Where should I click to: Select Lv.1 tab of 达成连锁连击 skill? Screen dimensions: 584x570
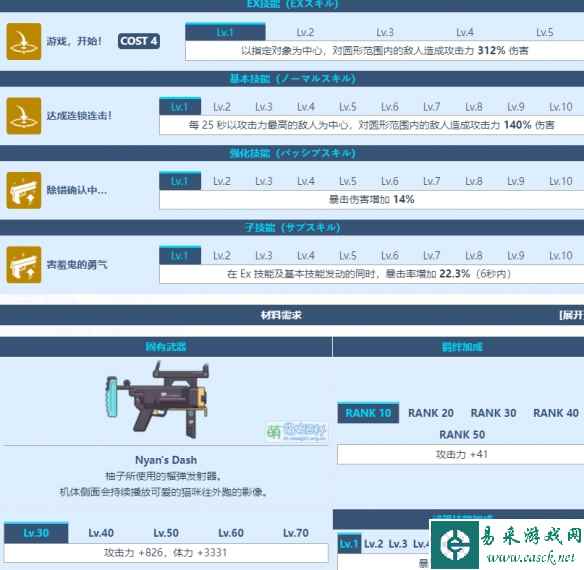pos(180,107)
